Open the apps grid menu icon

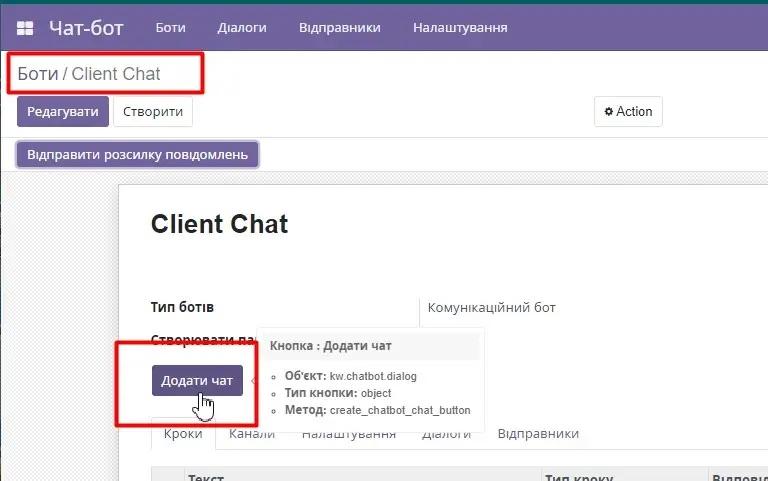[25, 28]
